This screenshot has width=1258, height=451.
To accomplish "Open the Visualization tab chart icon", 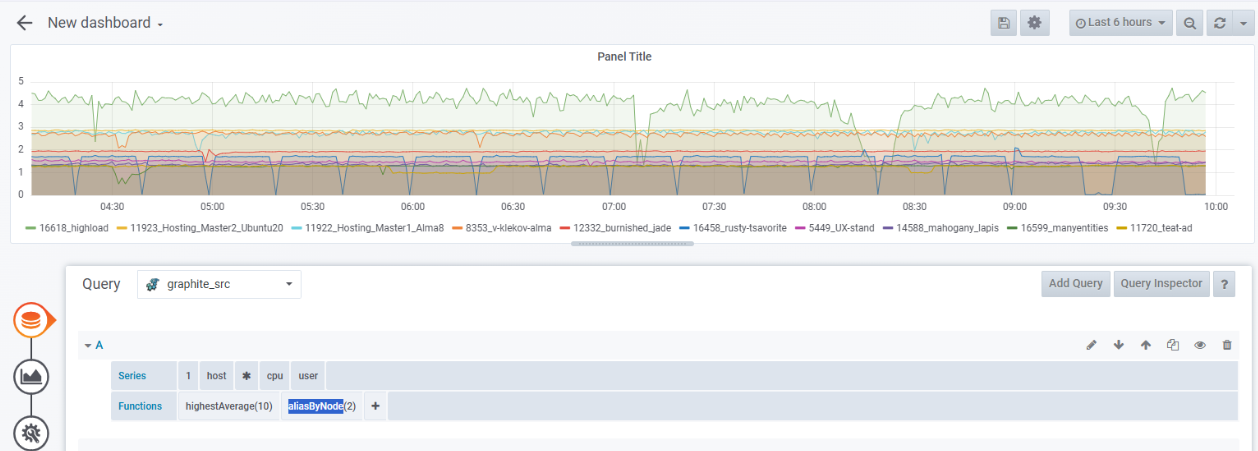I will point(32,376).
